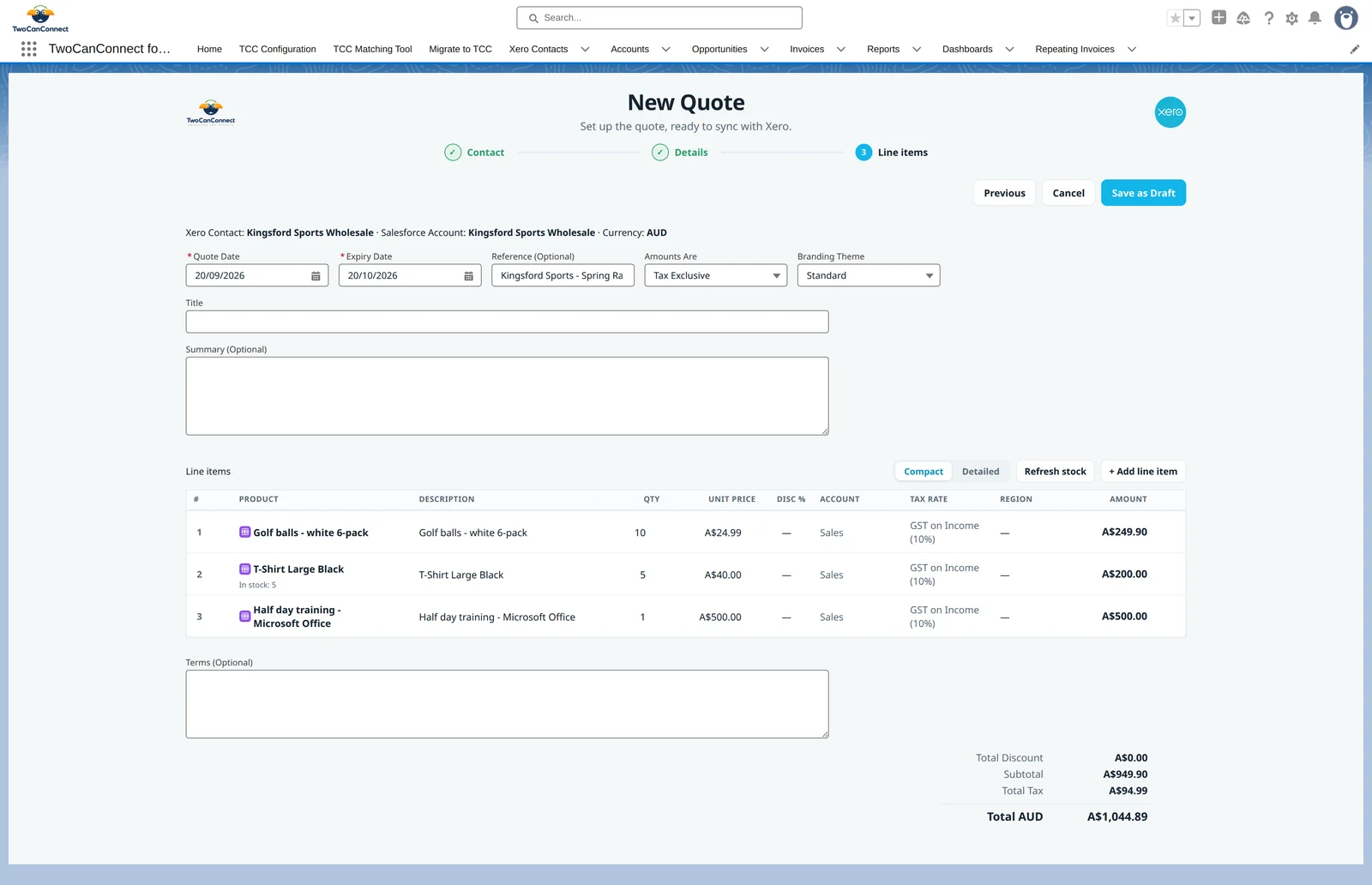Click the Title input field
1372x885 pixels.
click(507, 322)
